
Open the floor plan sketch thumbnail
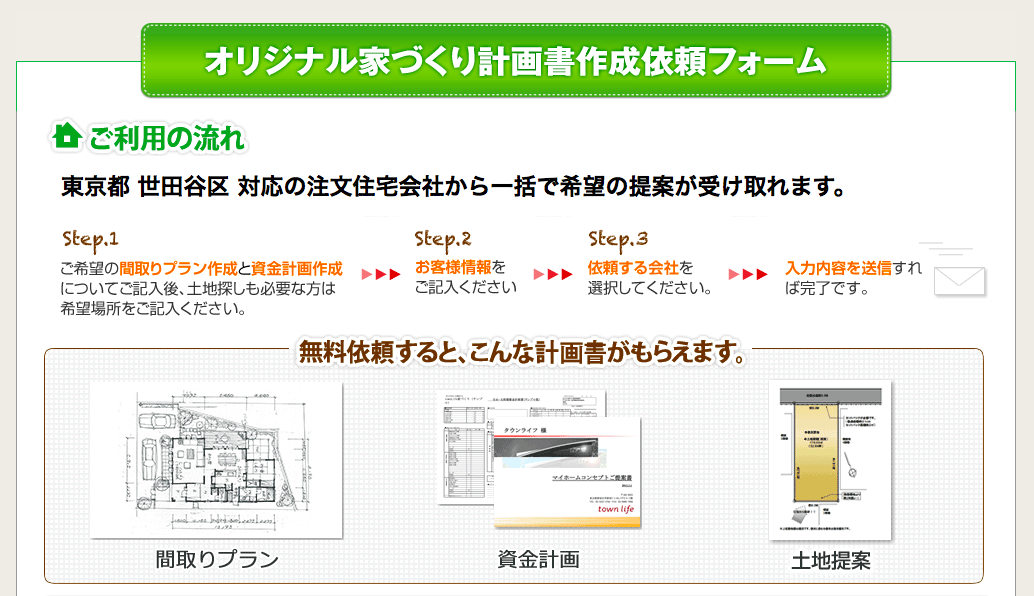coord(216,460)
